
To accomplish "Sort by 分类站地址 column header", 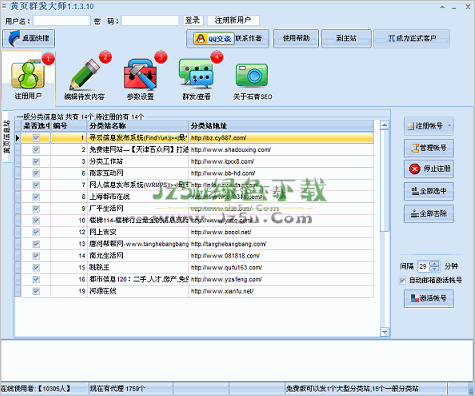I will (x=281, y=126).
